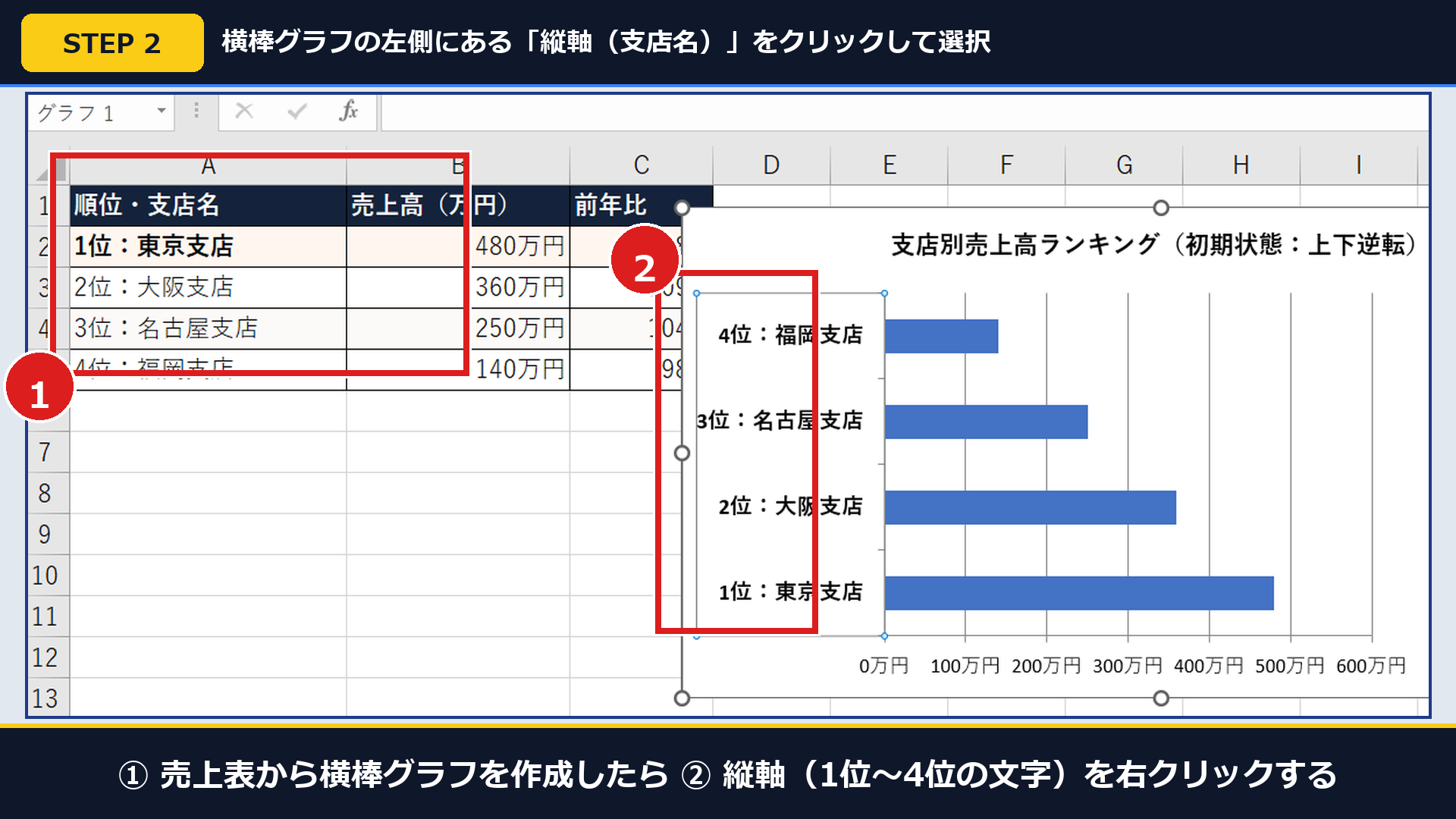Click the formula bar enter checkmark icon
The width and height of the screenshot is (1456, 819).
pyautogui.click(x=297, y=111)
